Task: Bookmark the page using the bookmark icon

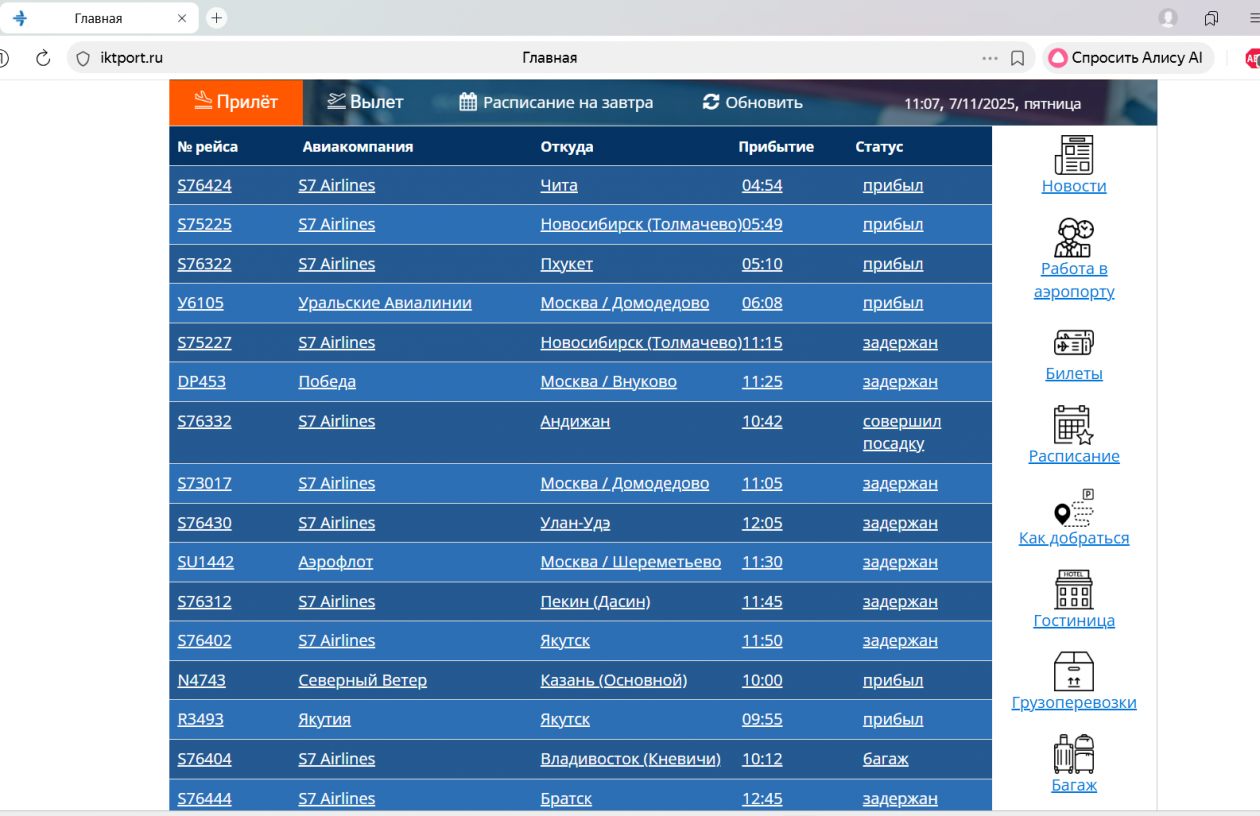Action: tap(1017, 58)
